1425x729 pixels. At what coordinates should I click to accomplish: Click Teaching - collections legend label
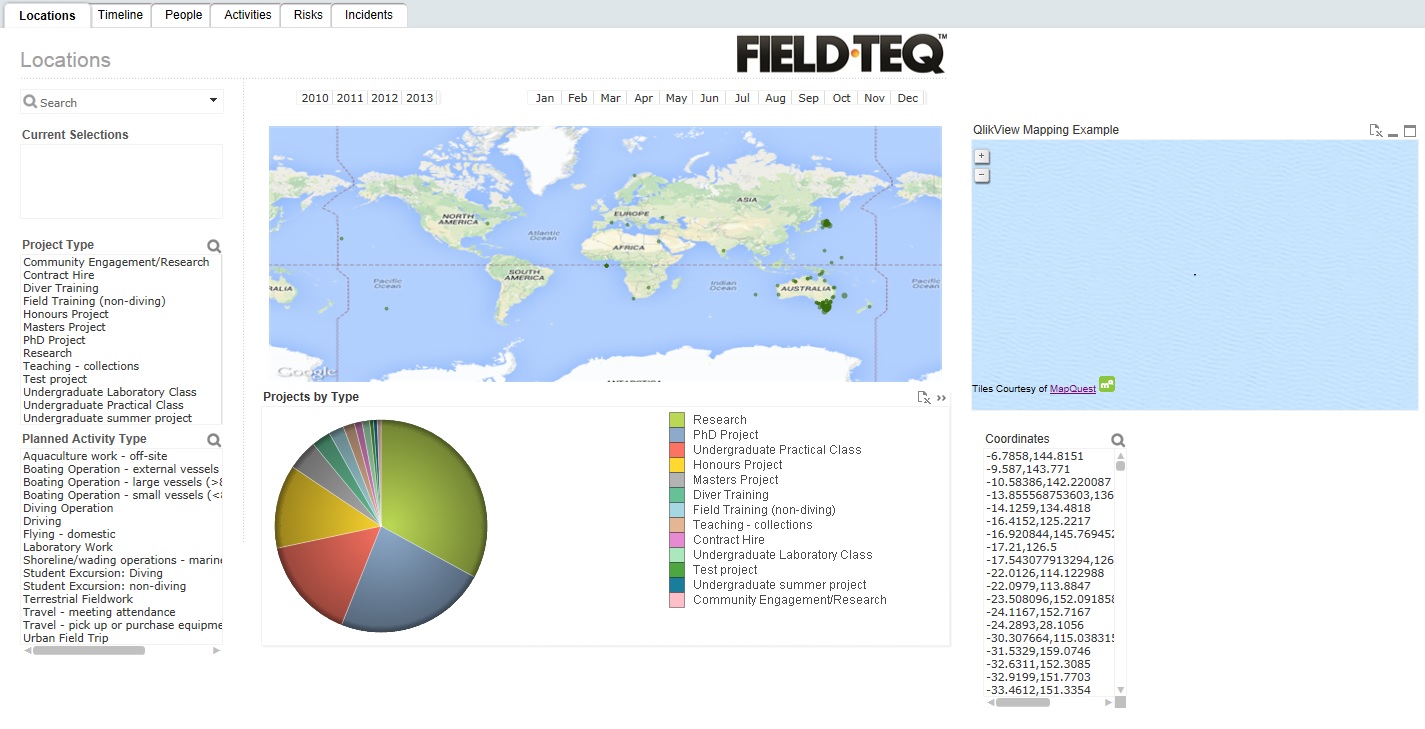[x=753, y=525]
